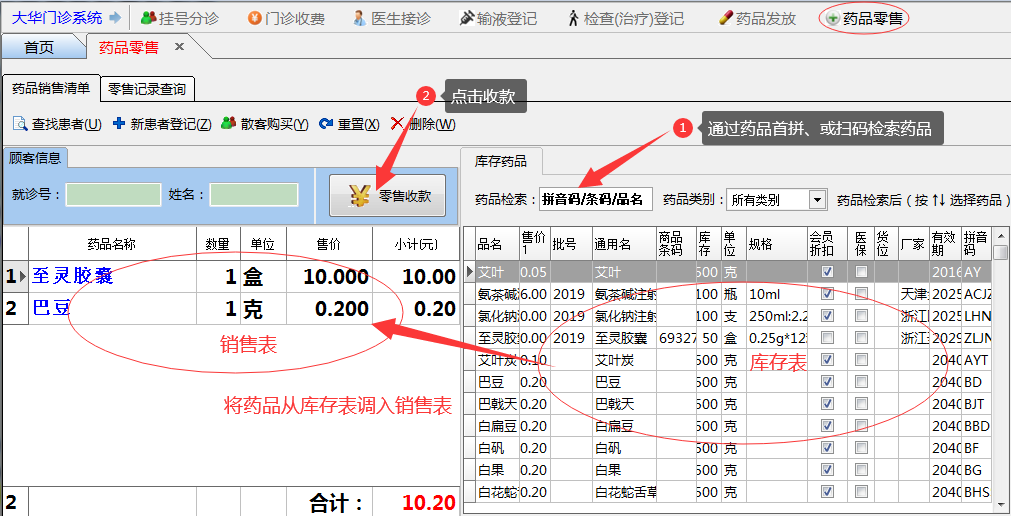
Task: Click the yen icon on 零售收款
Action: click(360, 195)
